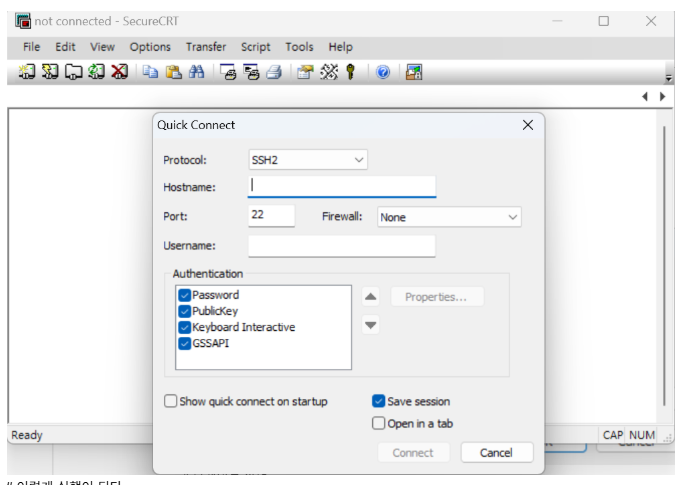Maximize the SecureCRT window
Image resolution: width=679 pixels, height=485 pixels.
pos(604,21)
